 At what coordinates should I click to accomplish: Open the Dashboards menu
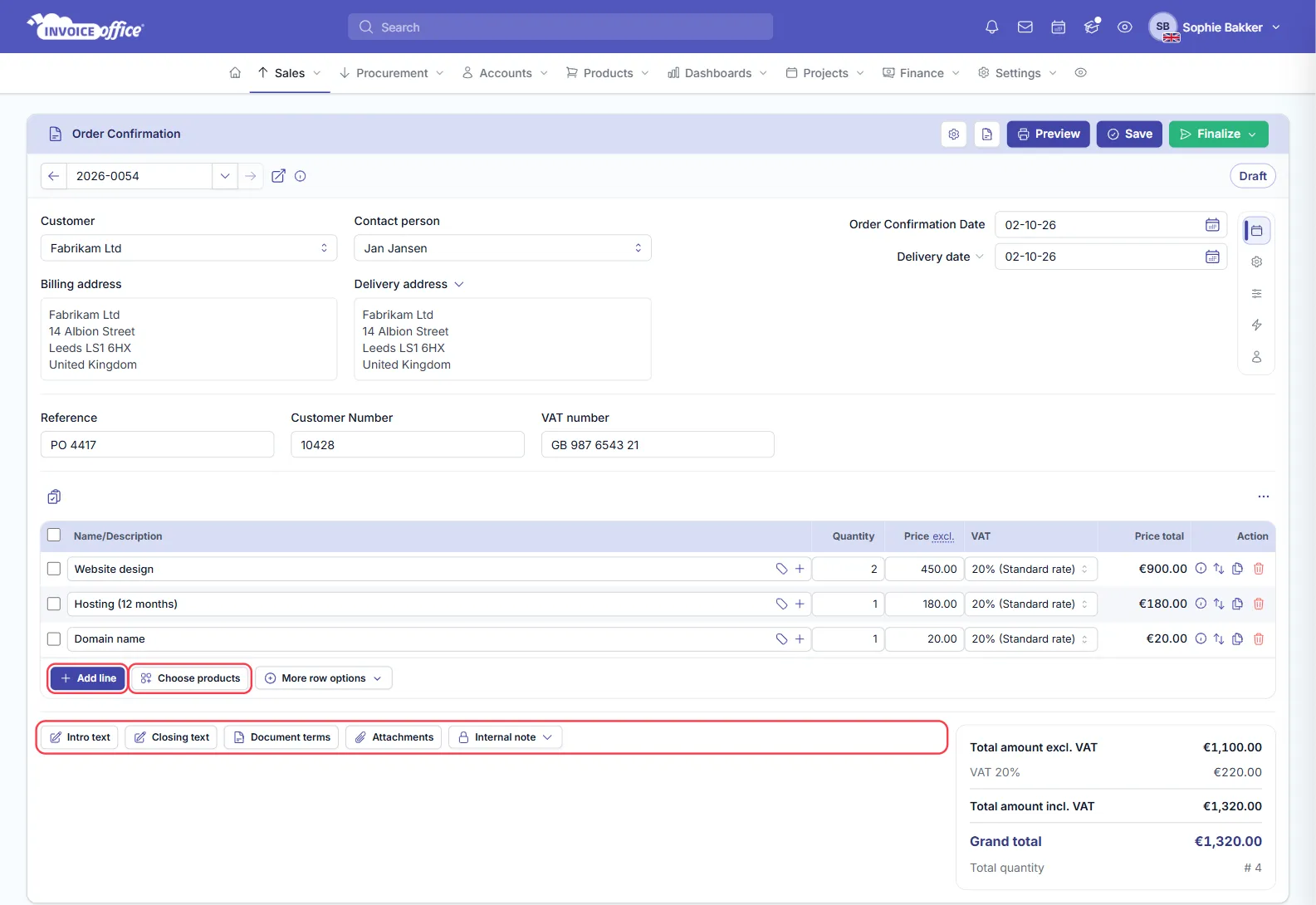click(x=718, y=73)
